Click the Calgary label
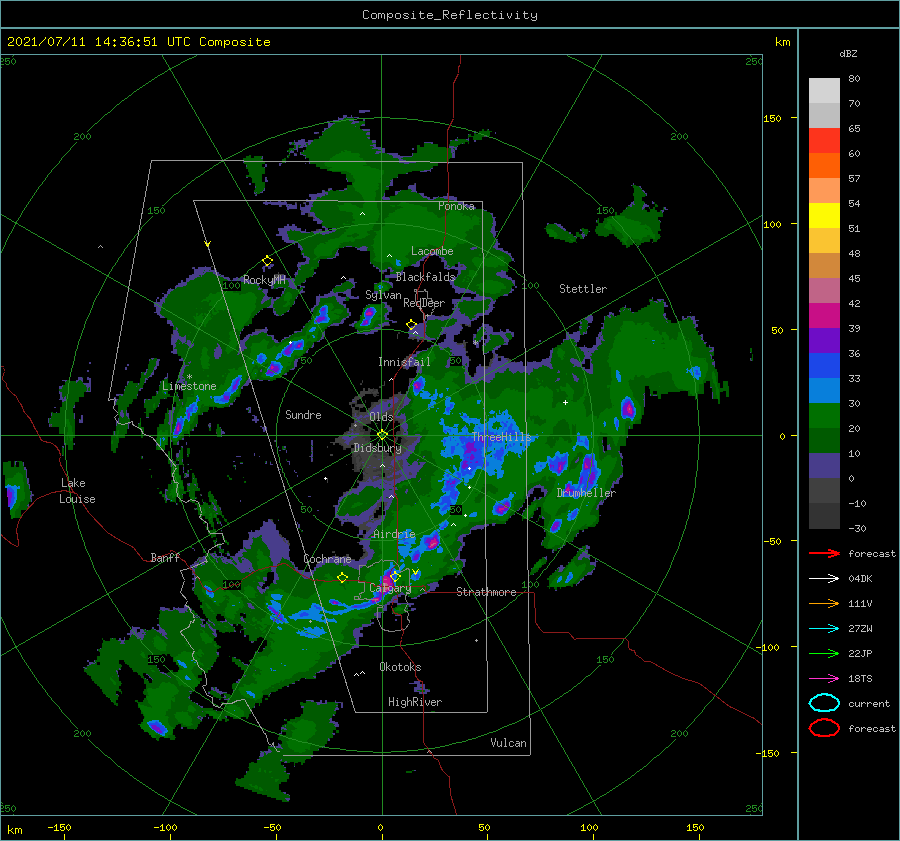900x841 pixels. [x=390, y=588]
